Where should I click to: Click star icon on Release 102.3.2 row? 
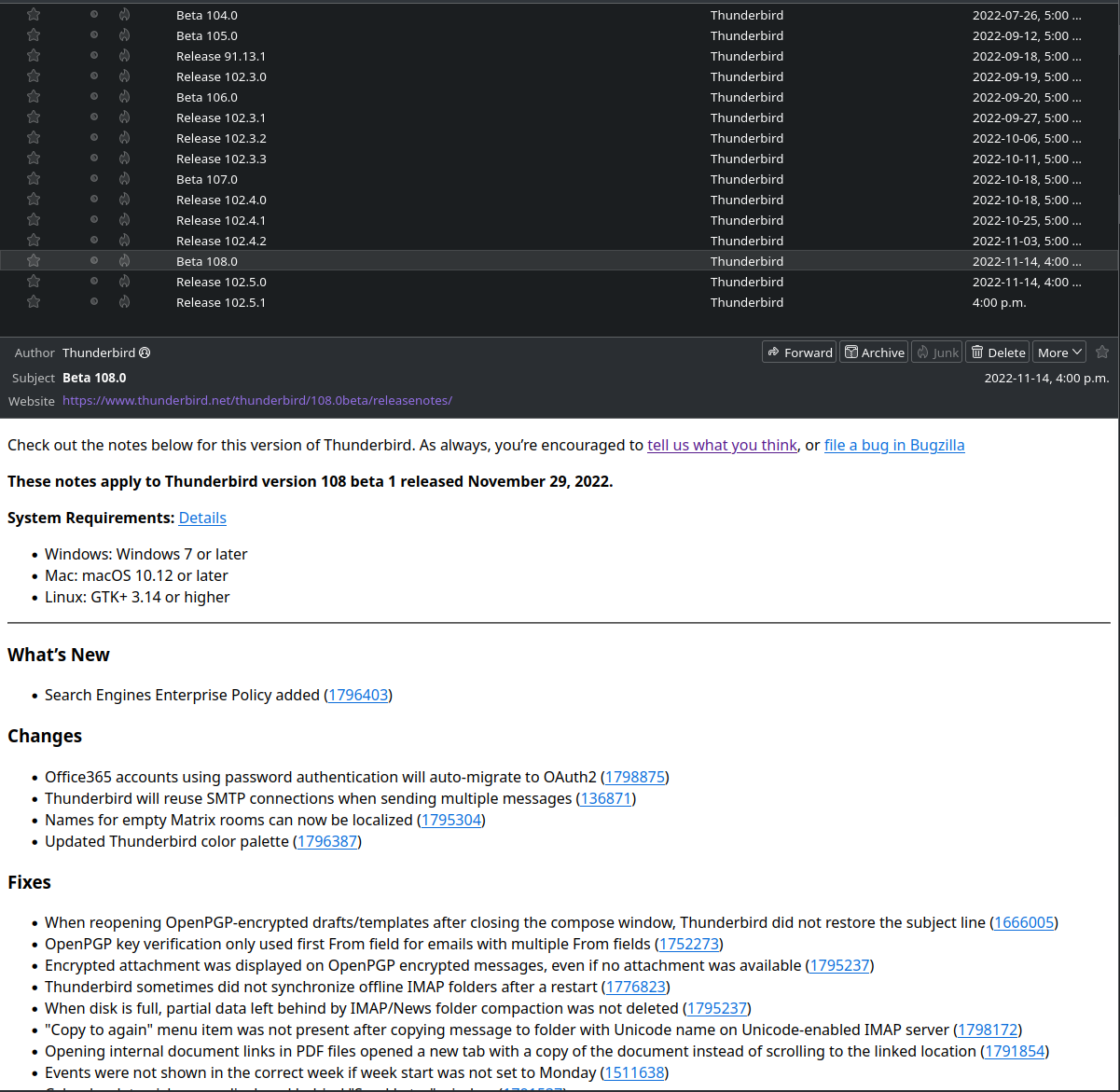click(34, 138)
